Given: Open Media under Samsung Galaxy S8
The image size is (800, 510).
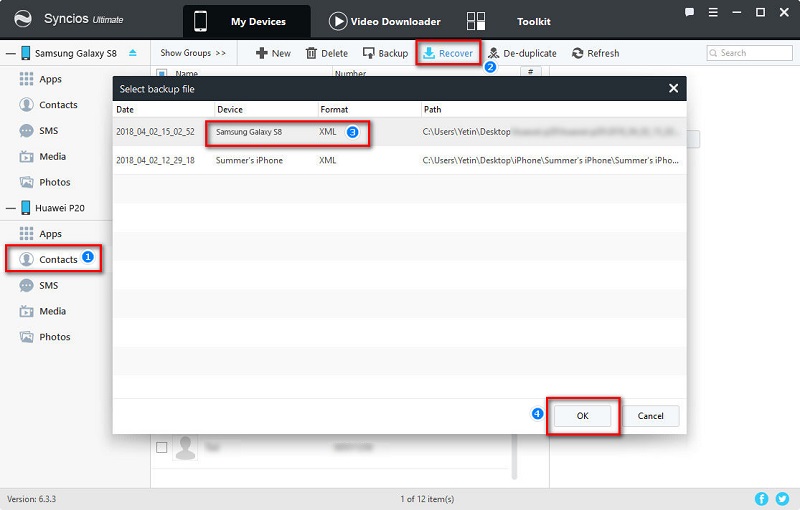Looking at the screenshot, I should pos(43,157).
